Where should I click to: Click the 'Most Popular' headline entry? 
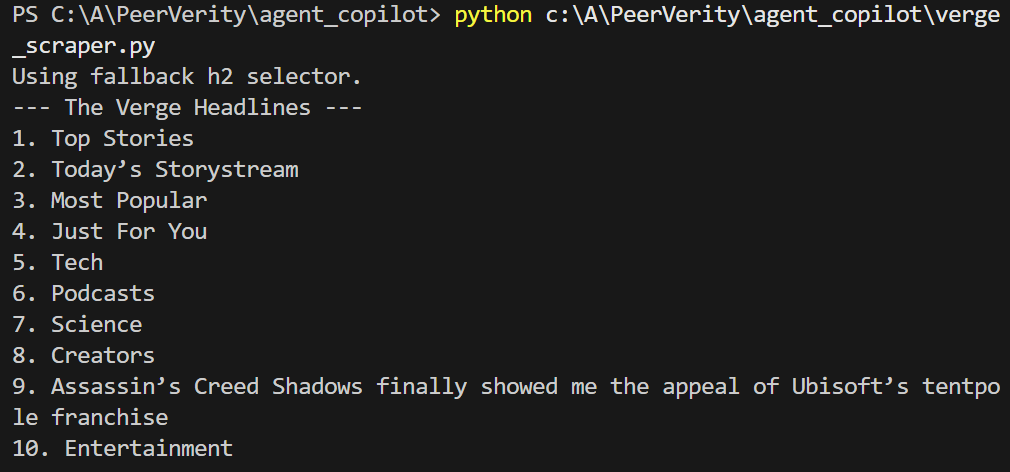(x=110, y=200)
